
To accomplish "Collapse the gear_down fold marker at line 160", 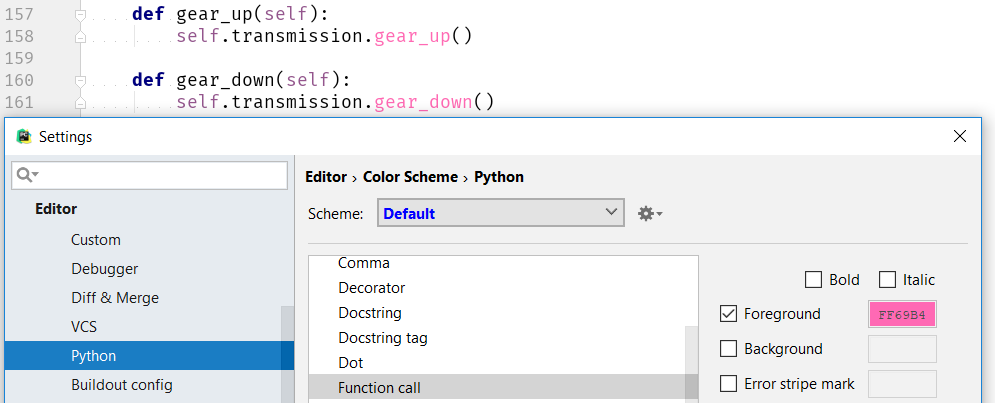I will click(x=80, y=81).
